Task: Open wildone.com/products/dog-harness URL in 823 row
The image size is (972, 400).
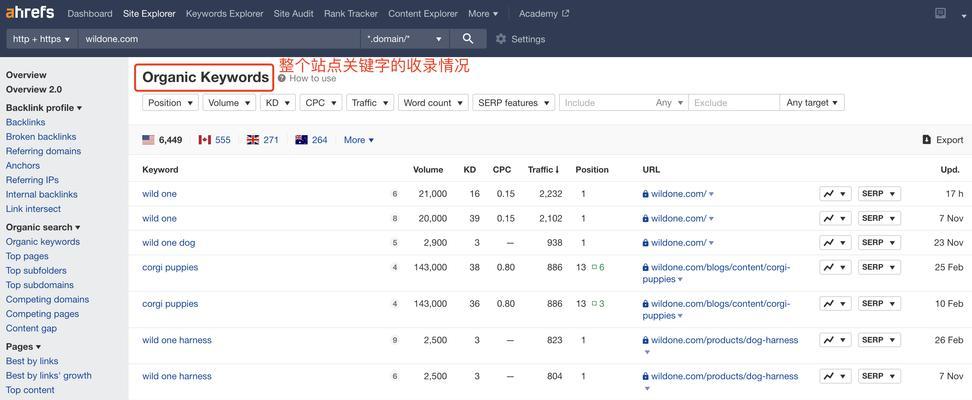Action: point(725,340)
